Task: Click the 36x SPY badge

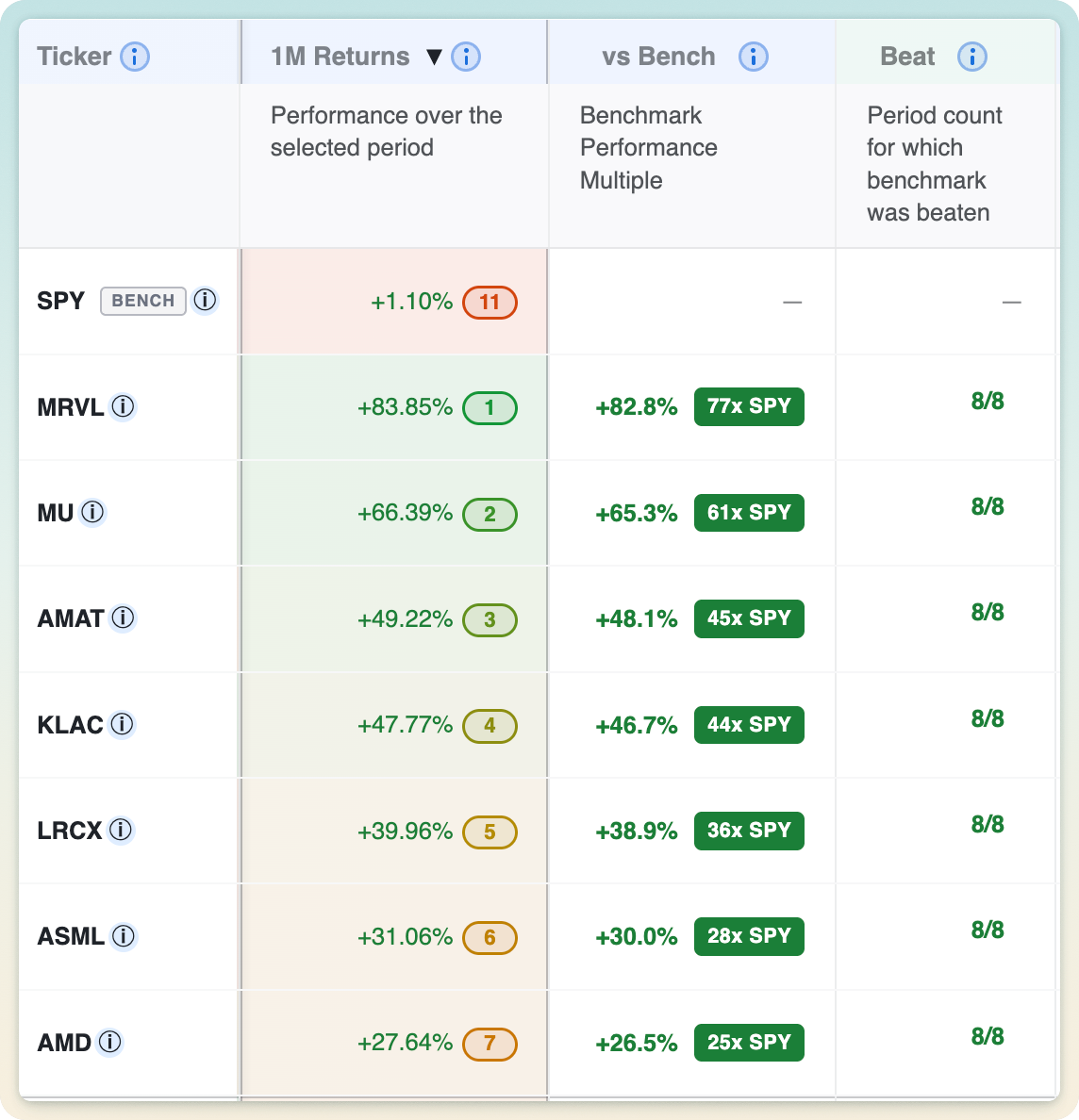Action: (x=749, y=831)
